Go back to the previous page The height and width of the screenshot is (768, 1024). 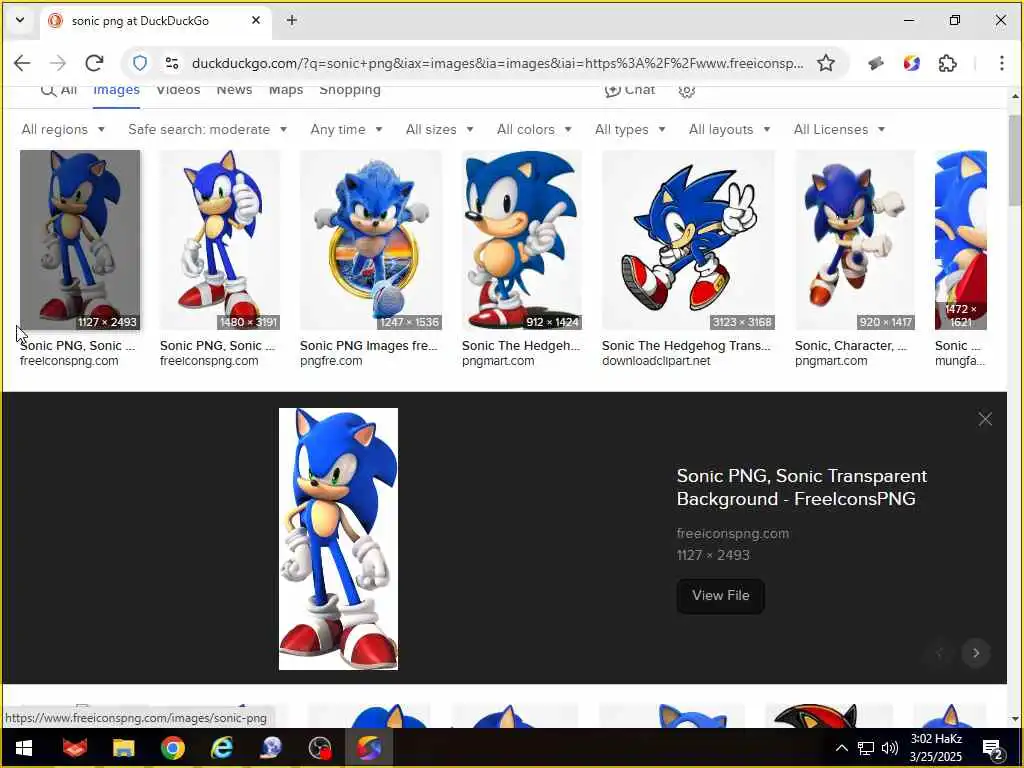[22, 63]
